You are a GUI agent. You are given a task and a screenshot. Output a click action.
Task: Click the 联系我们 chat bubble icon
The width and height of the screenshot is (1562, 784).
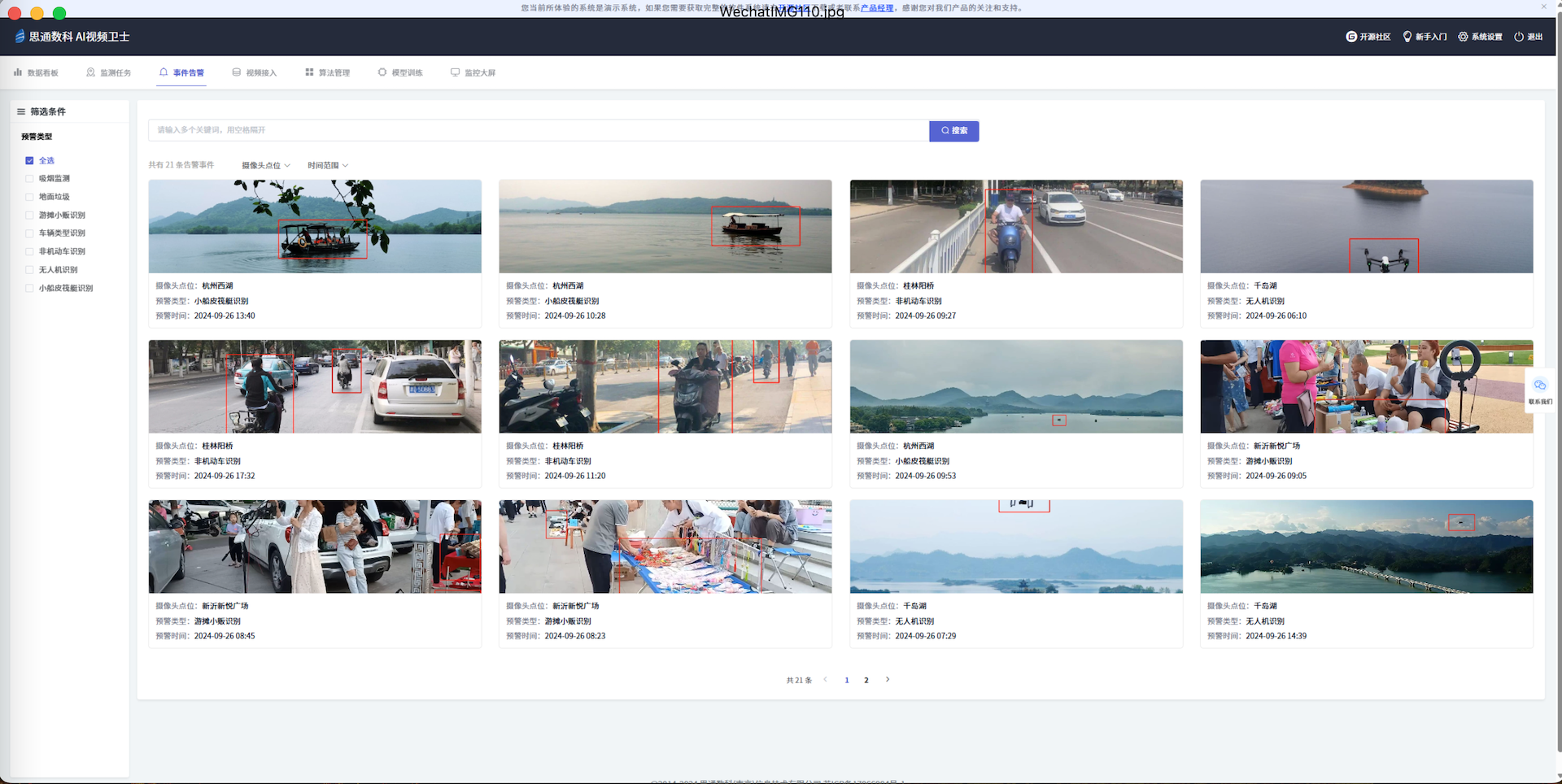(x=1540, y=385)
